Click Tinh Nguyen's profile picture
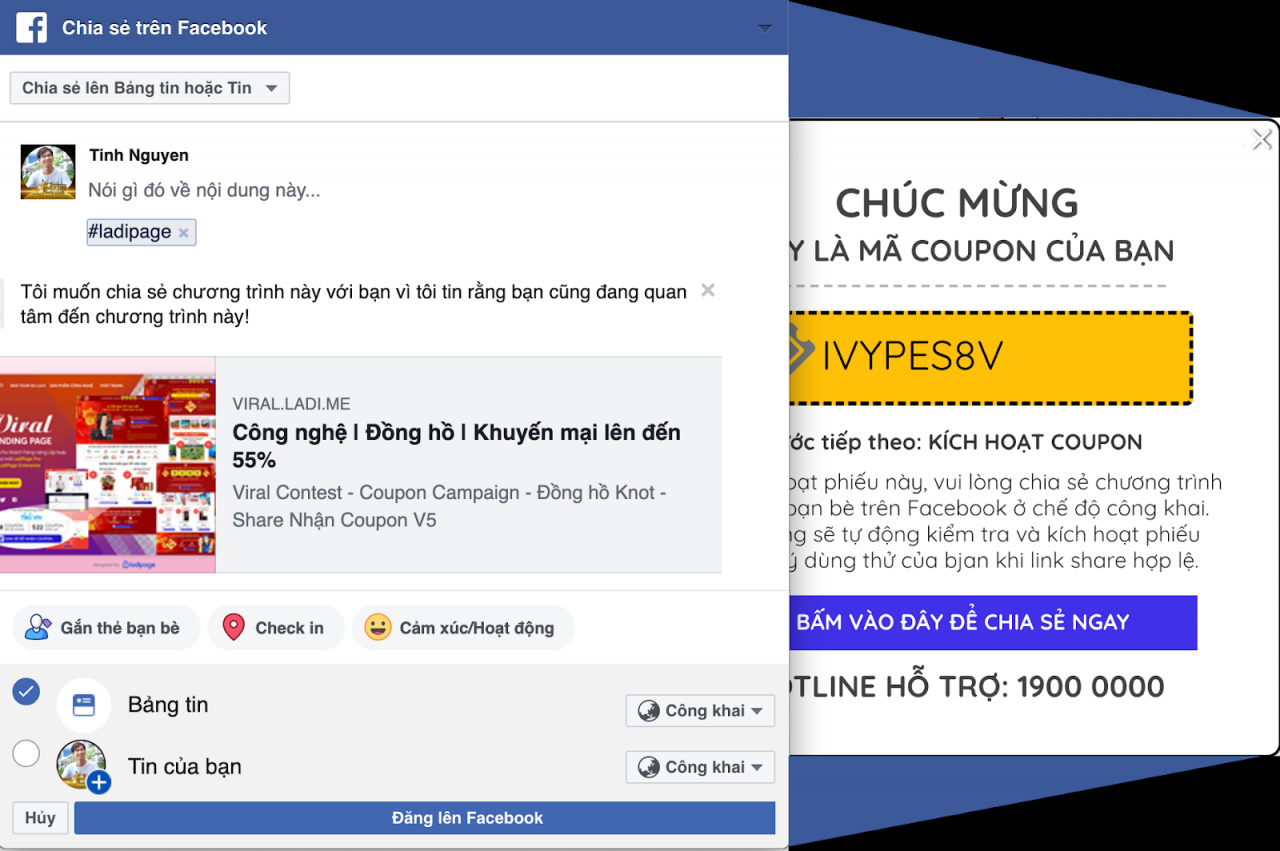 (x=48, y=172)
